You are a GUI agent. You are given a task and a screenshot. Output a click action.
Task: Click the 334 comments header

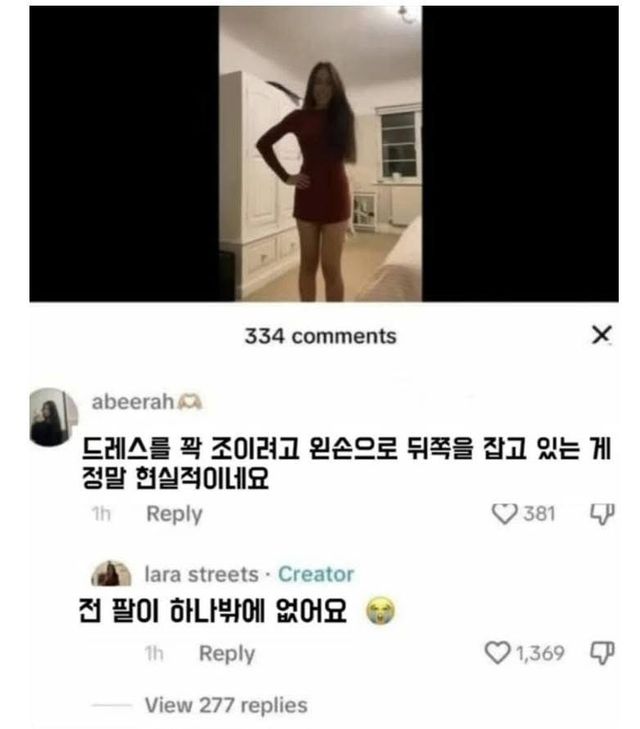click(321, 336)
